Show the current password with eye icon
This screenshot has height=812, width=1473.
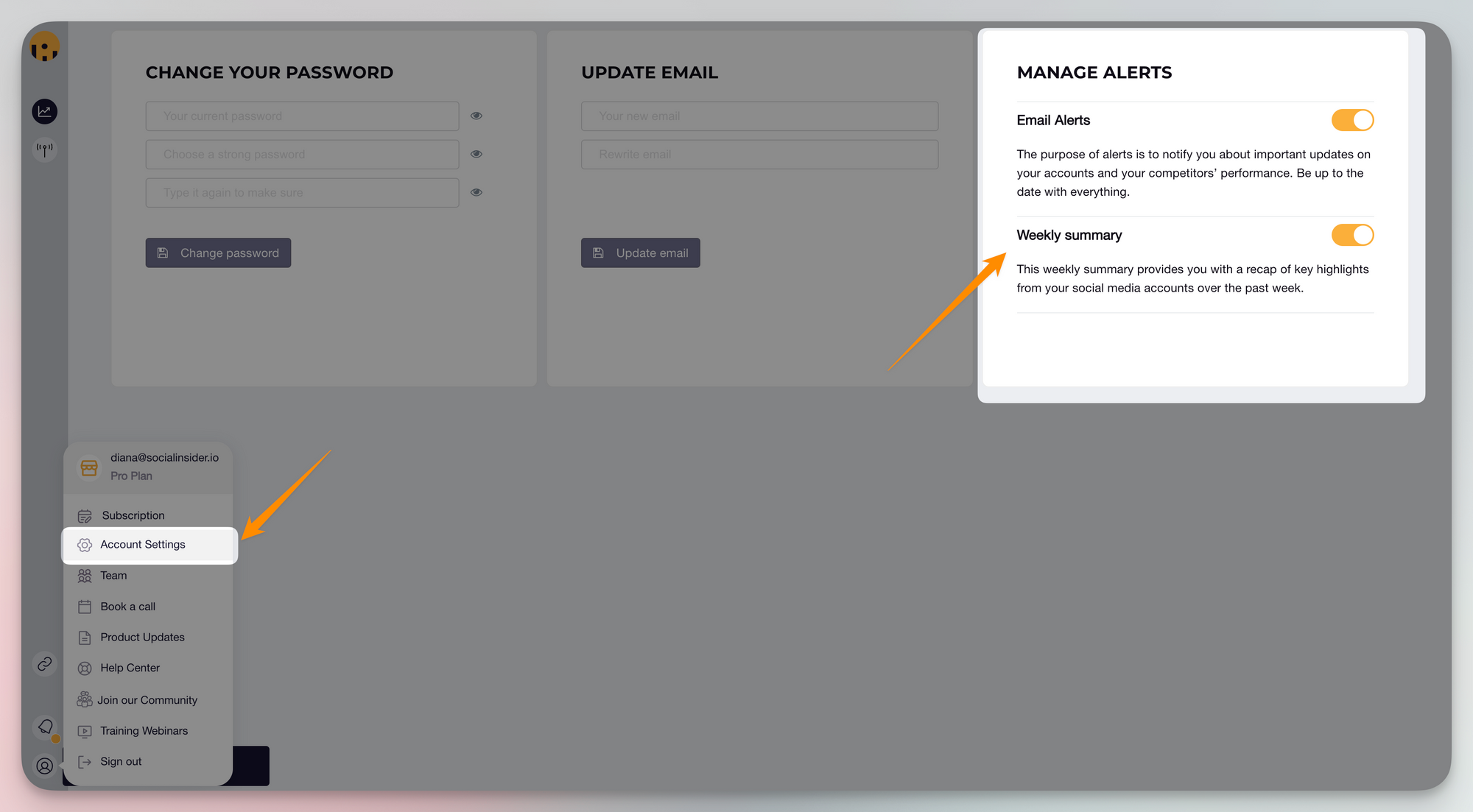click(477, 116)
